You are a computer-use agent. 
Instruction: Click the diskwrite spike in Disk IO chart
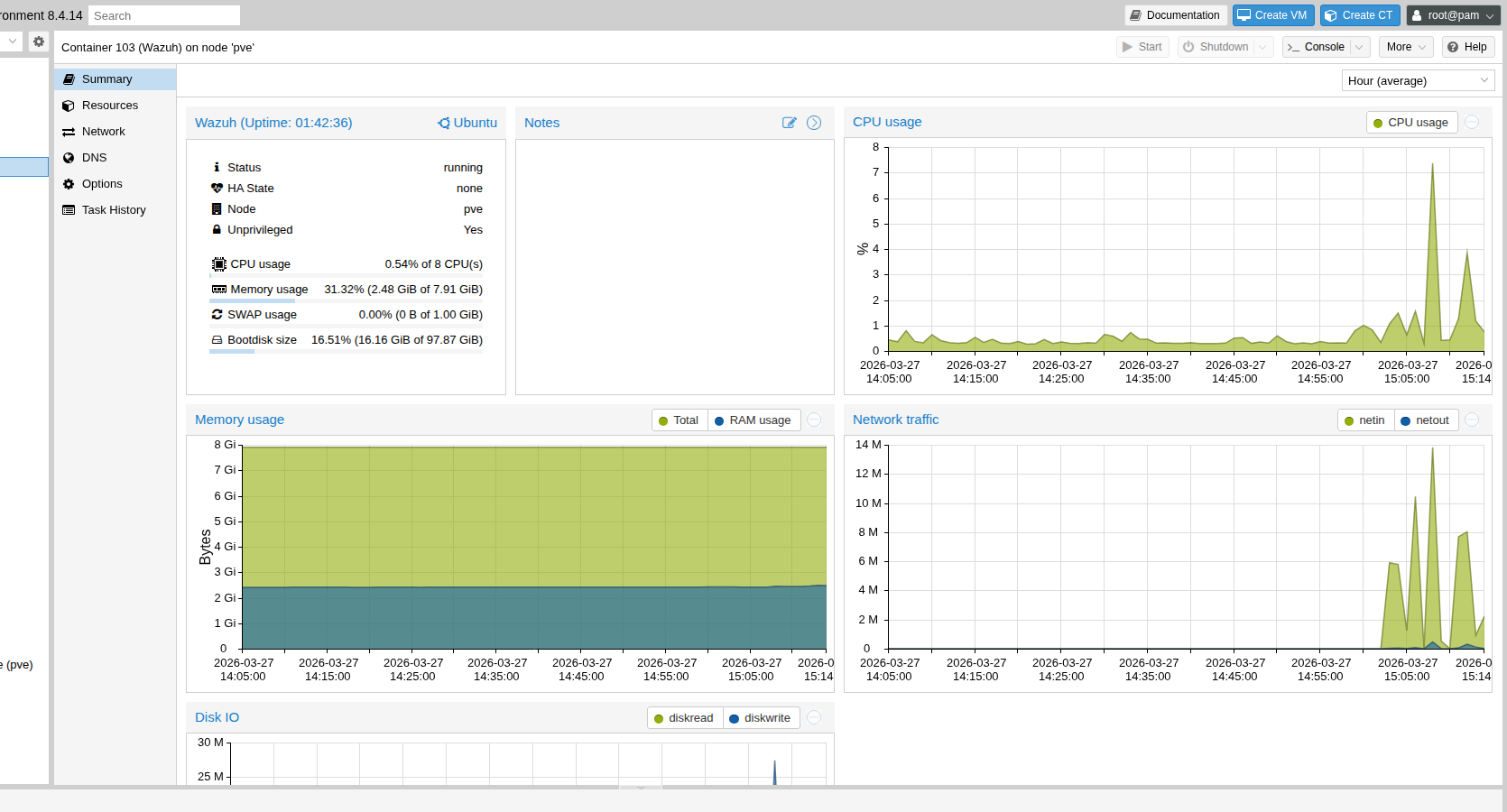coord(774,771)
